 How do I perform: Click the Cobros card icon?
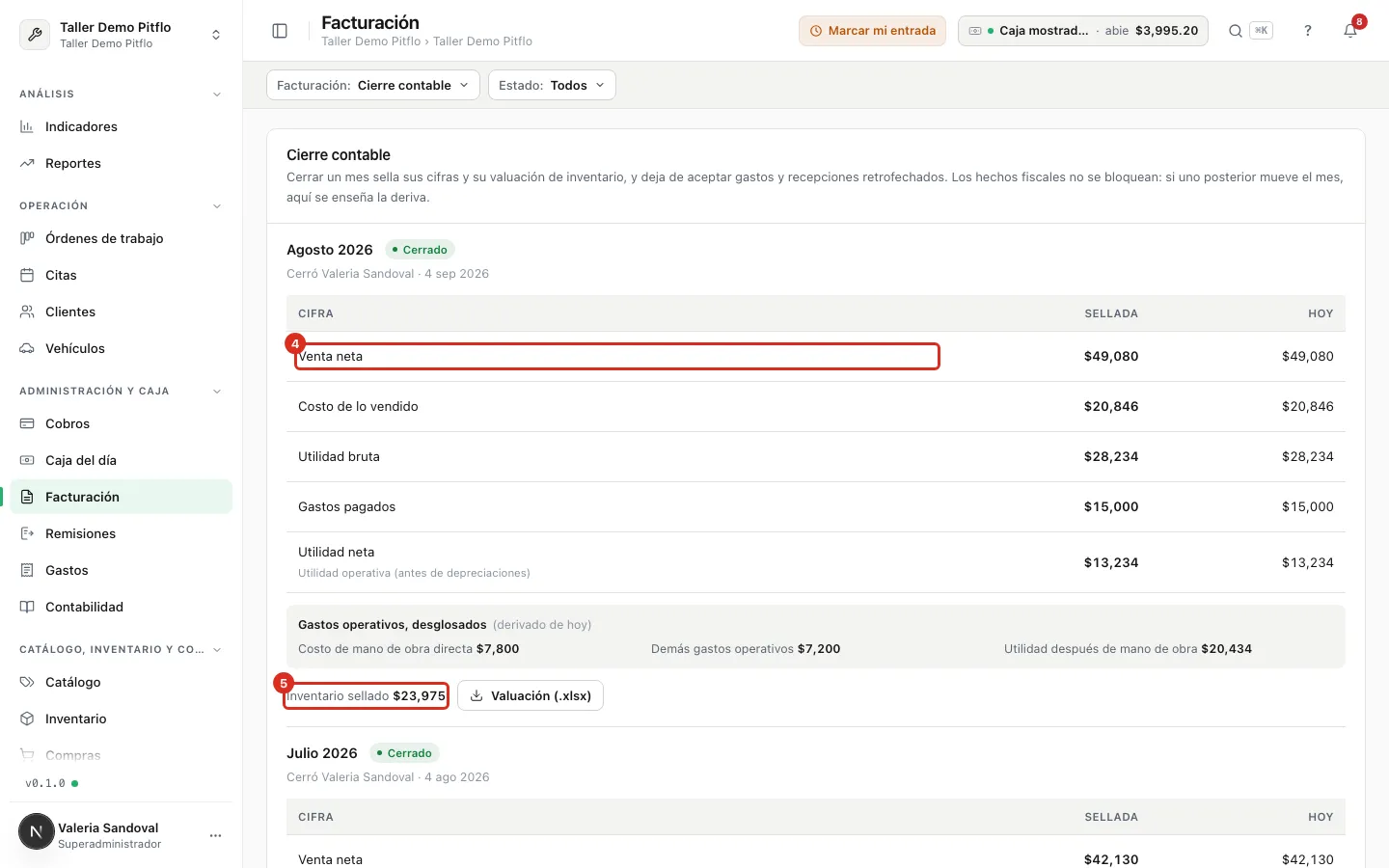[27, 423]
